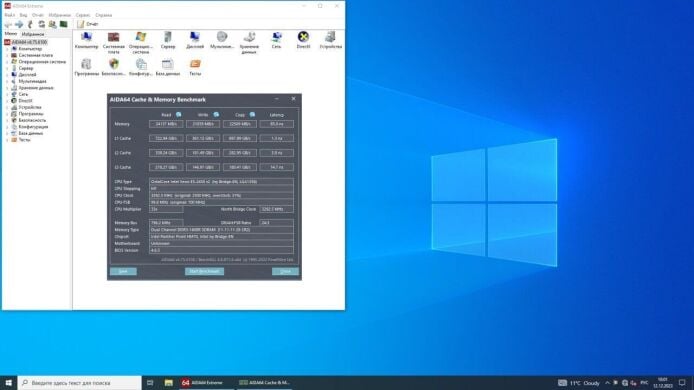This screenshot has height=390, width=694.
Task: Open the Вид menu
Action: pos(23,15)
